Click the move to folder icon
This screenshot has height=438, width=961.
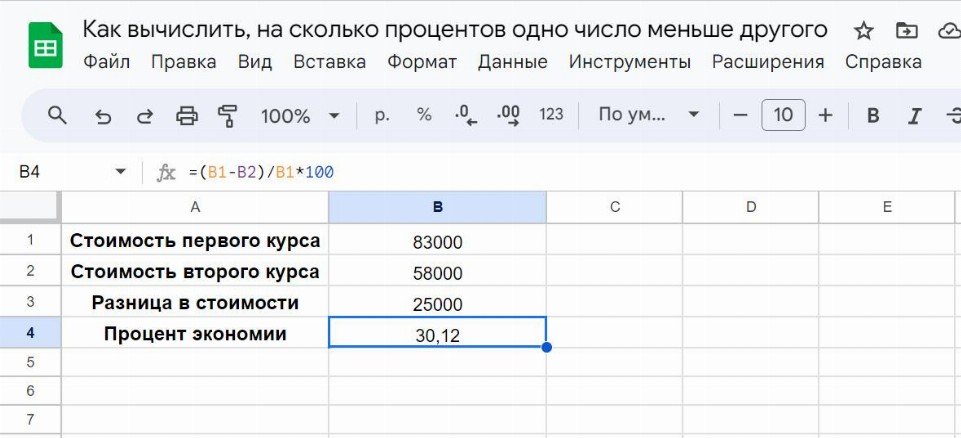click(x=906, y=30)
